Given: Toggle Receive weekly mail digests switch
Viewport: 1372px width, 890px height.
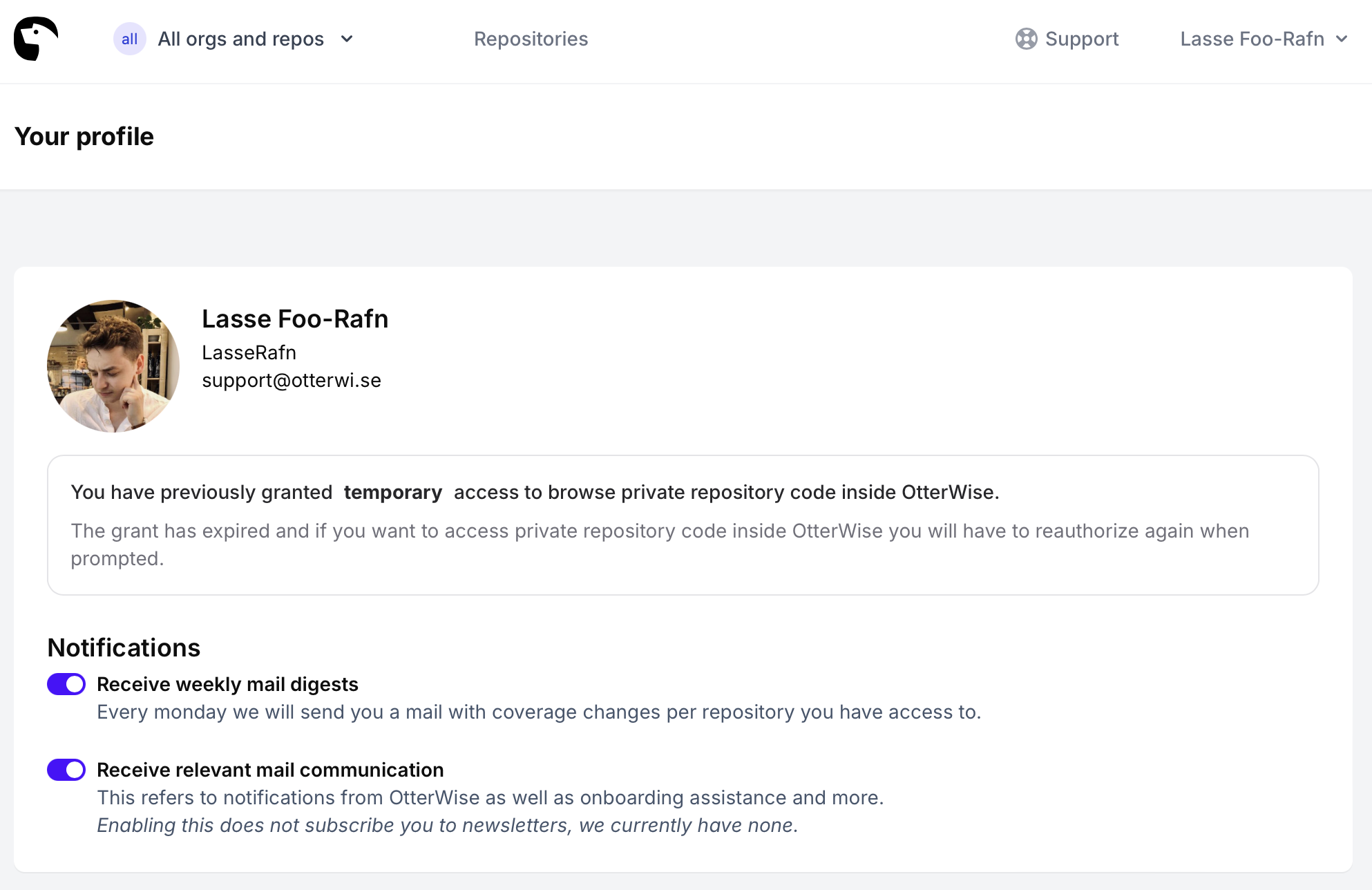Looking at the screenshot, I should 66,684.
